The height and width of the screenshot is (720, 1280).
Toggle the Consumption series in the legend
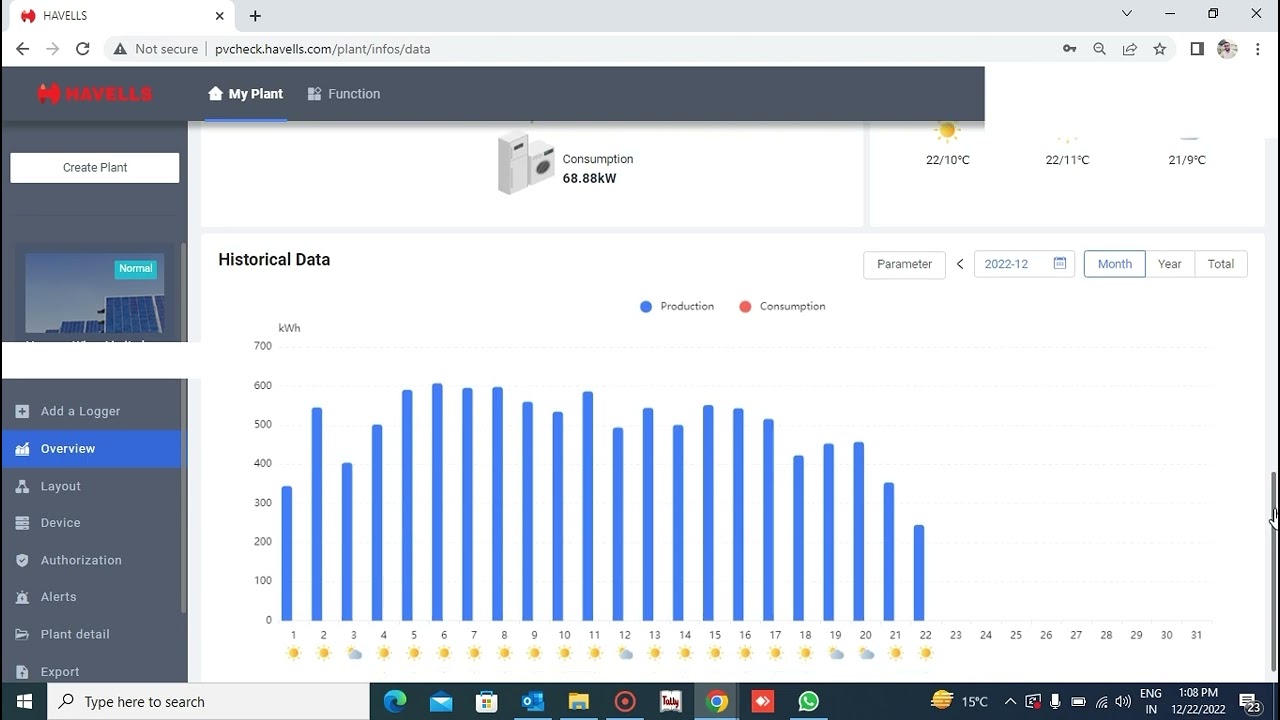coord(782,306)
